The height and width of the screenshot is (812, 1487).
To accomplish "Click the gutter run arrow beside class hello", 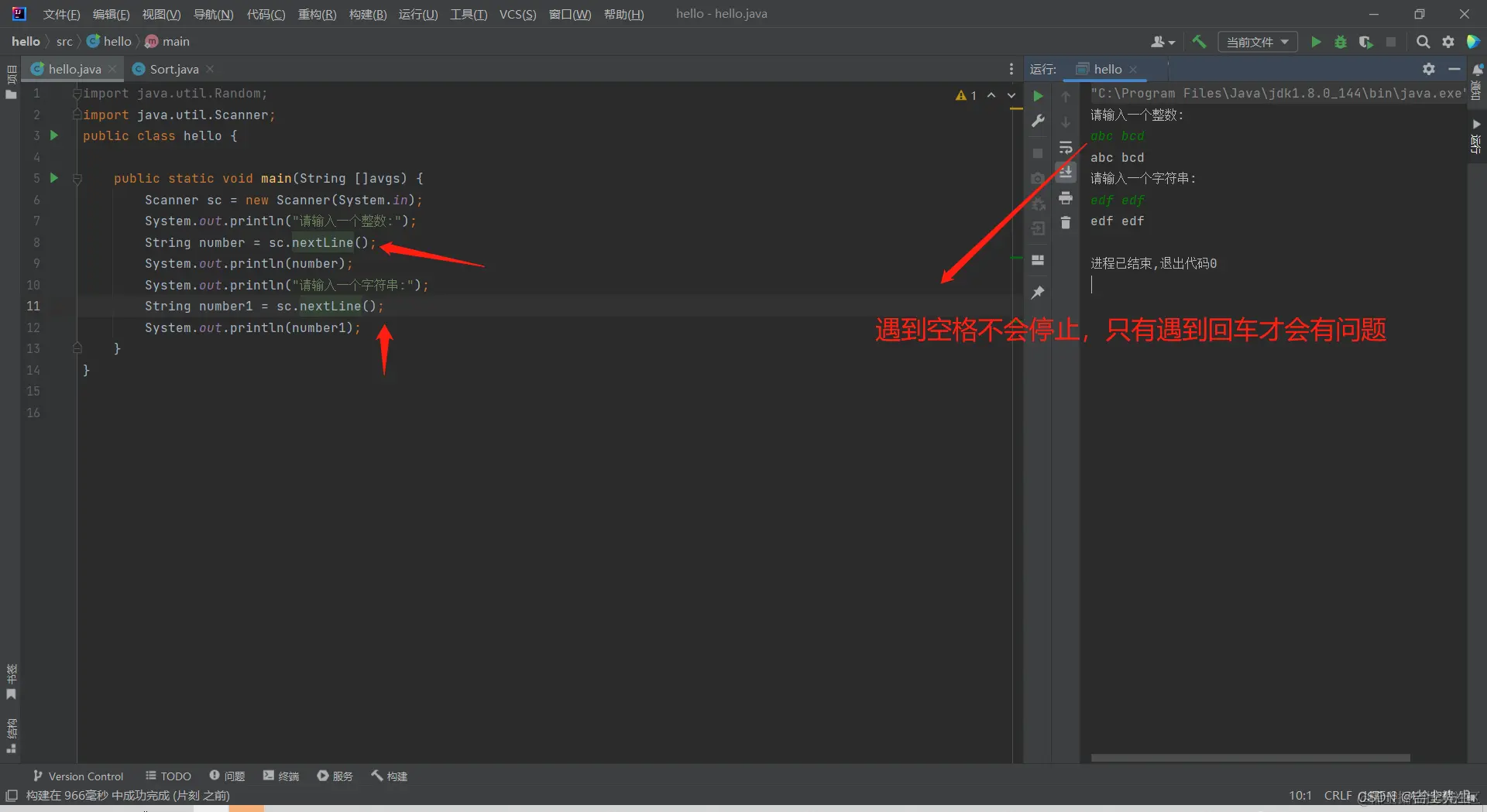I will coord(54,135).
